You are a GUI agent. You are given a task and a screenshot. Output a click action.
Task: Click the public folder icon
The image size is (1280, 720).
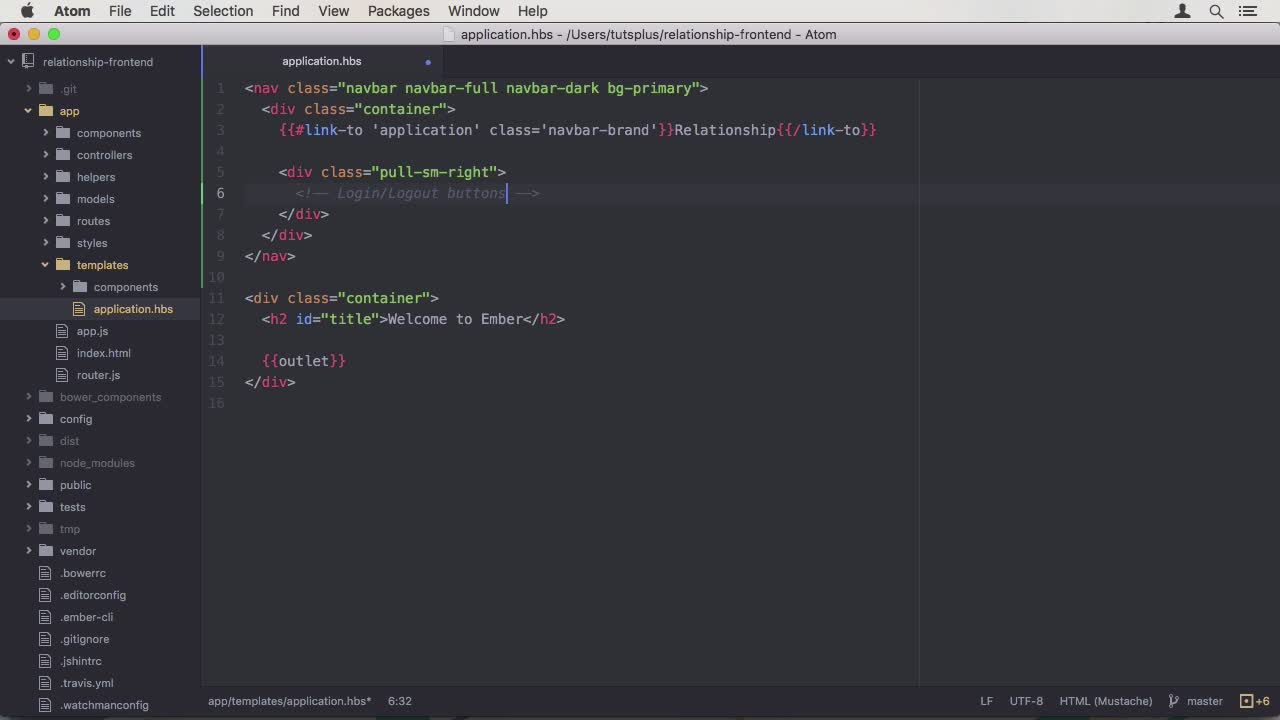pos(45,485)
